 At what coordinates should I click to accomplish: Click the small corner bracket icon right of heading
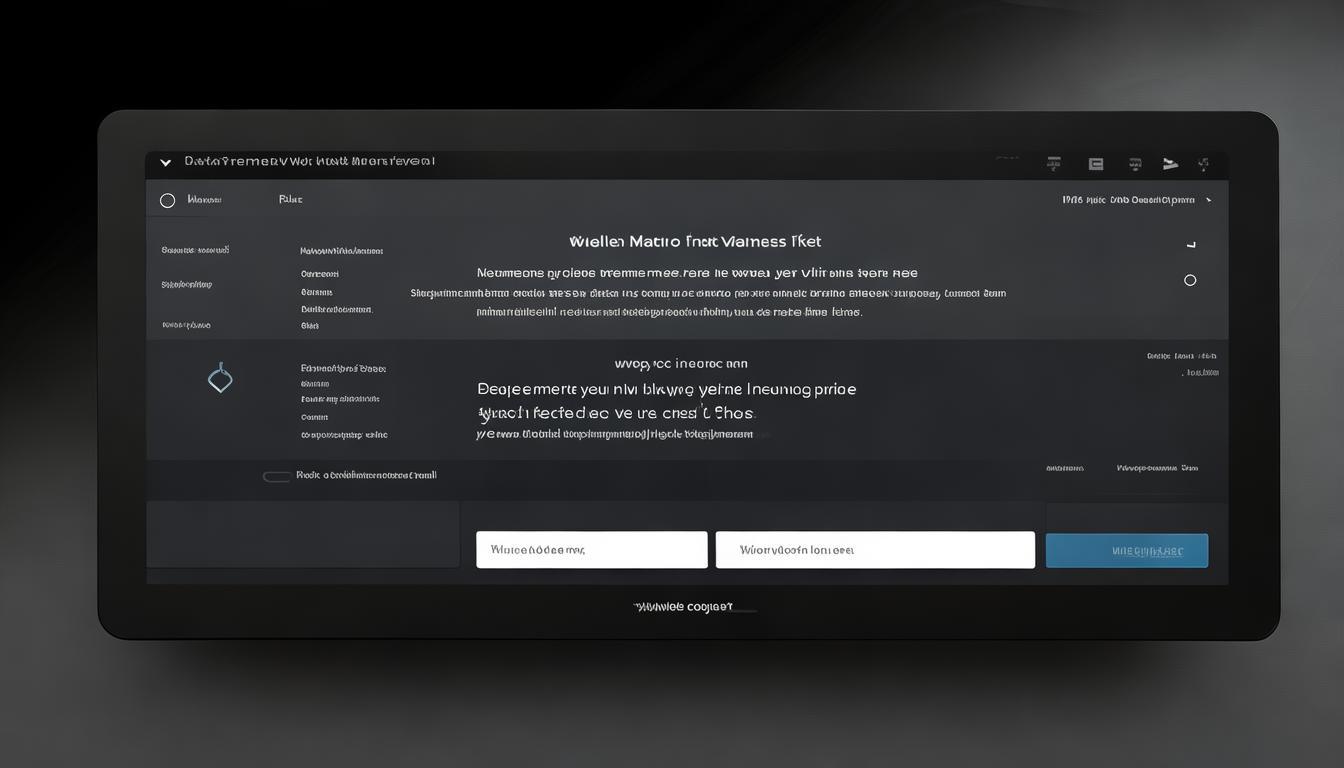coord(1190,244)
